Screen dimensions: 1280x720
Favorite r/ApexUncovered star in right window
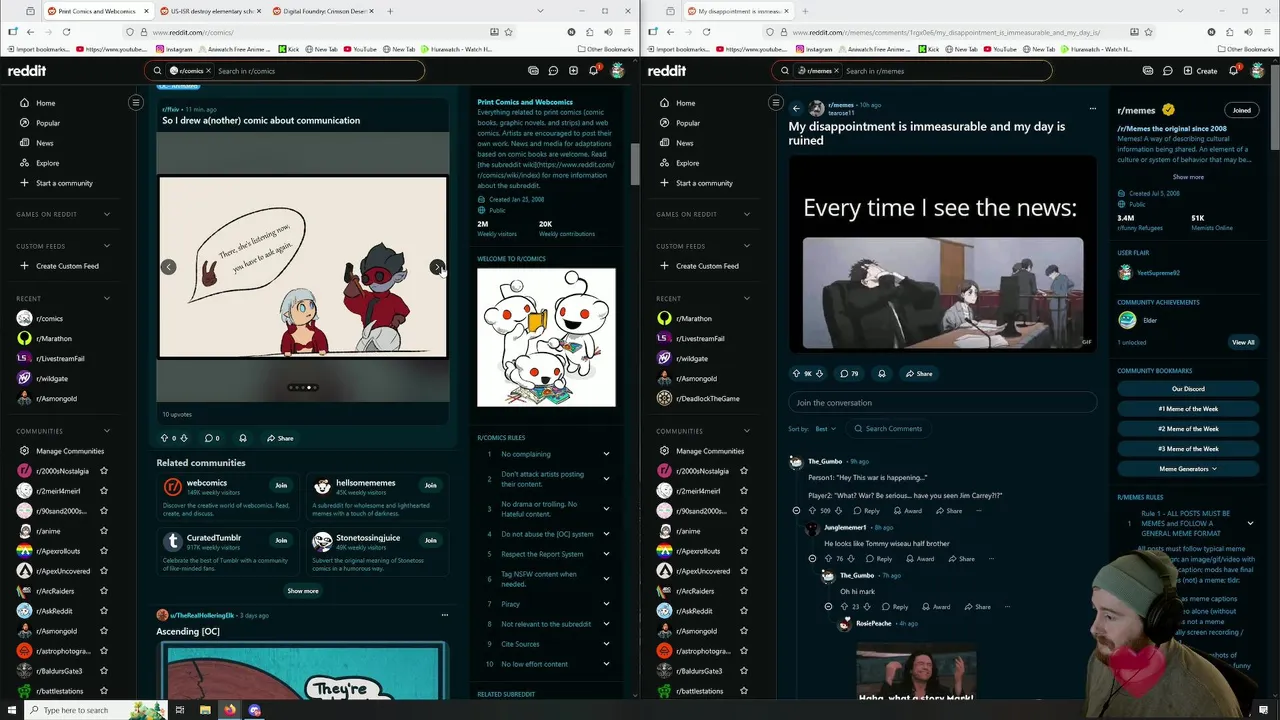coord(744,571)
